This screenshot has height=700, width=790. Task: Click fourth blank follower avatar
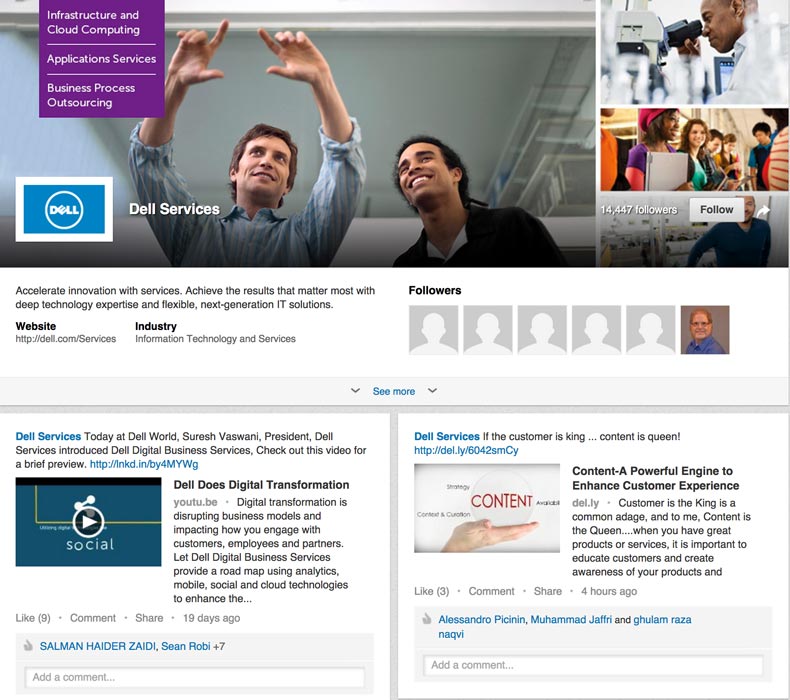(x=597, y=330)
